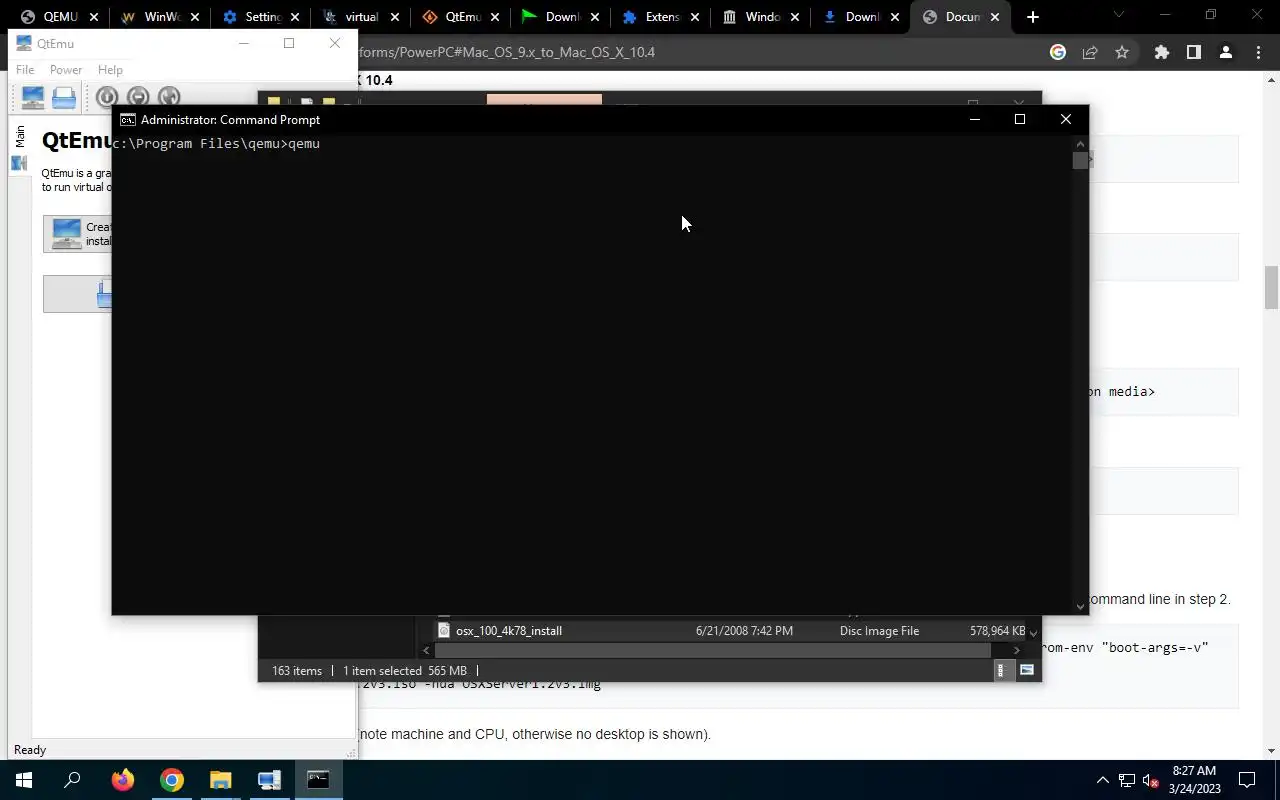The width and height of the screenshot is (1280, 800).
Task: Click QtEmu open machine toolbar icon
Action: pos(64,97)
